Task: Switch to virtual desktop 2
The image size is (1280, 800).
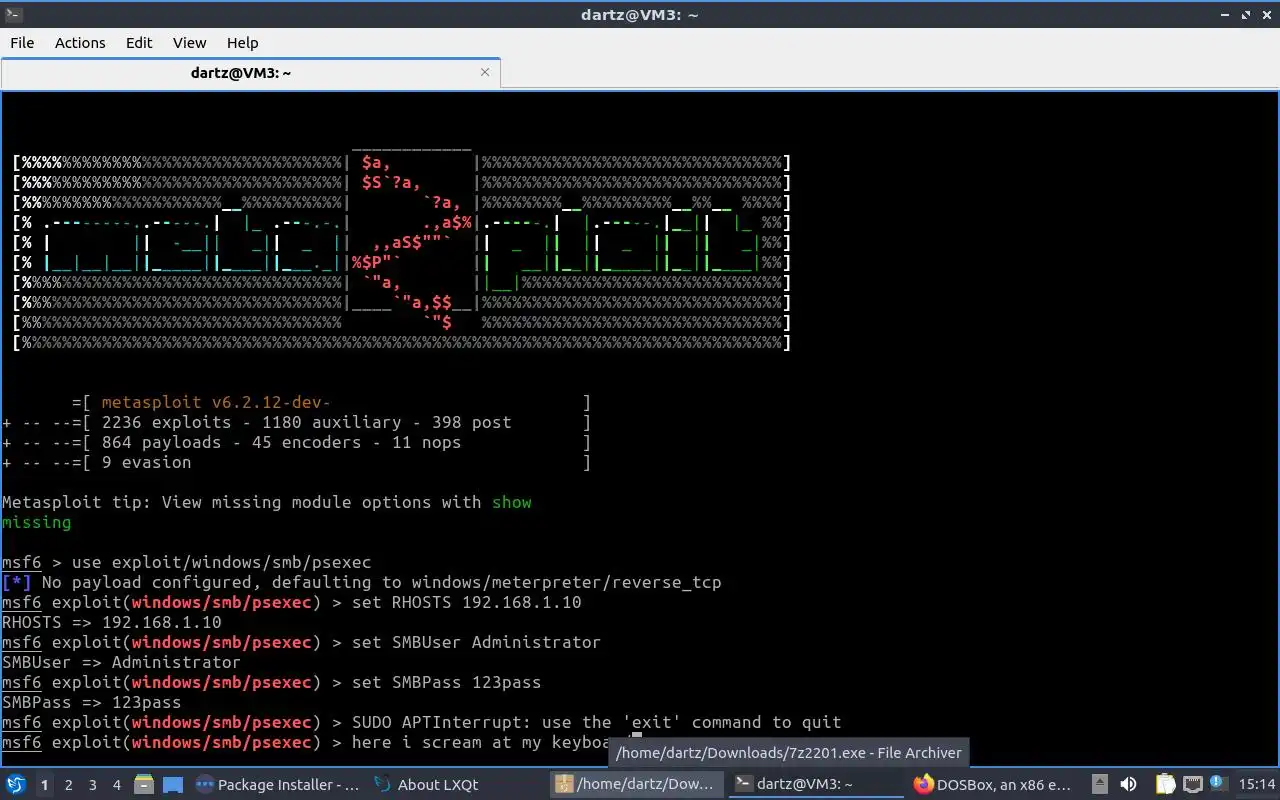Action: (68, 785)
